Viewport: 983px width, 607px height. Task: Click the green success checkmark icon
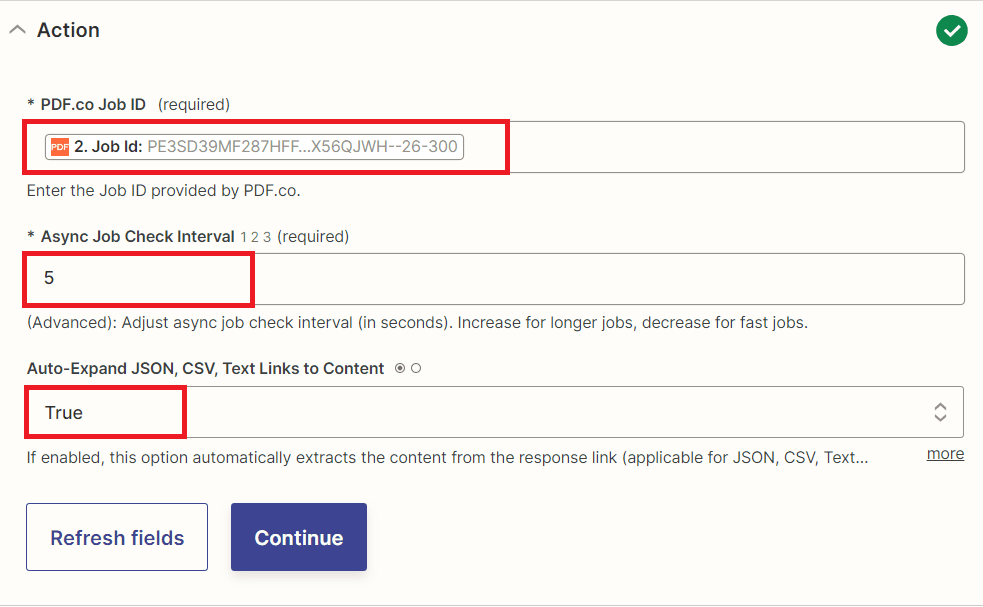[951, 30]
